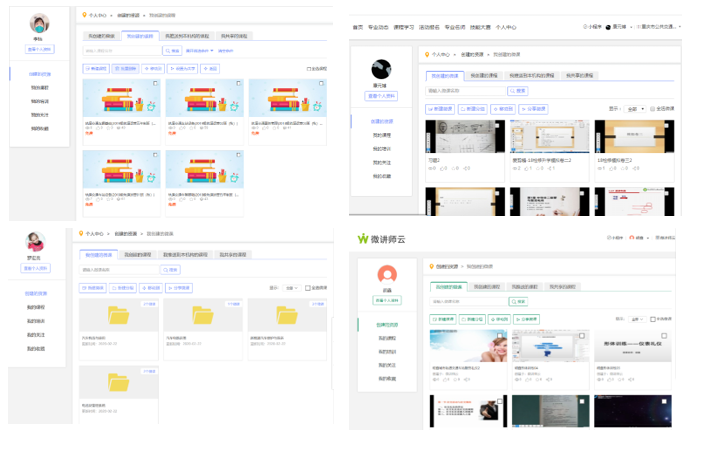Click the profile button under the masked-face avatar
Viewport: 706px width, 464px height.
tap(39, 49)
